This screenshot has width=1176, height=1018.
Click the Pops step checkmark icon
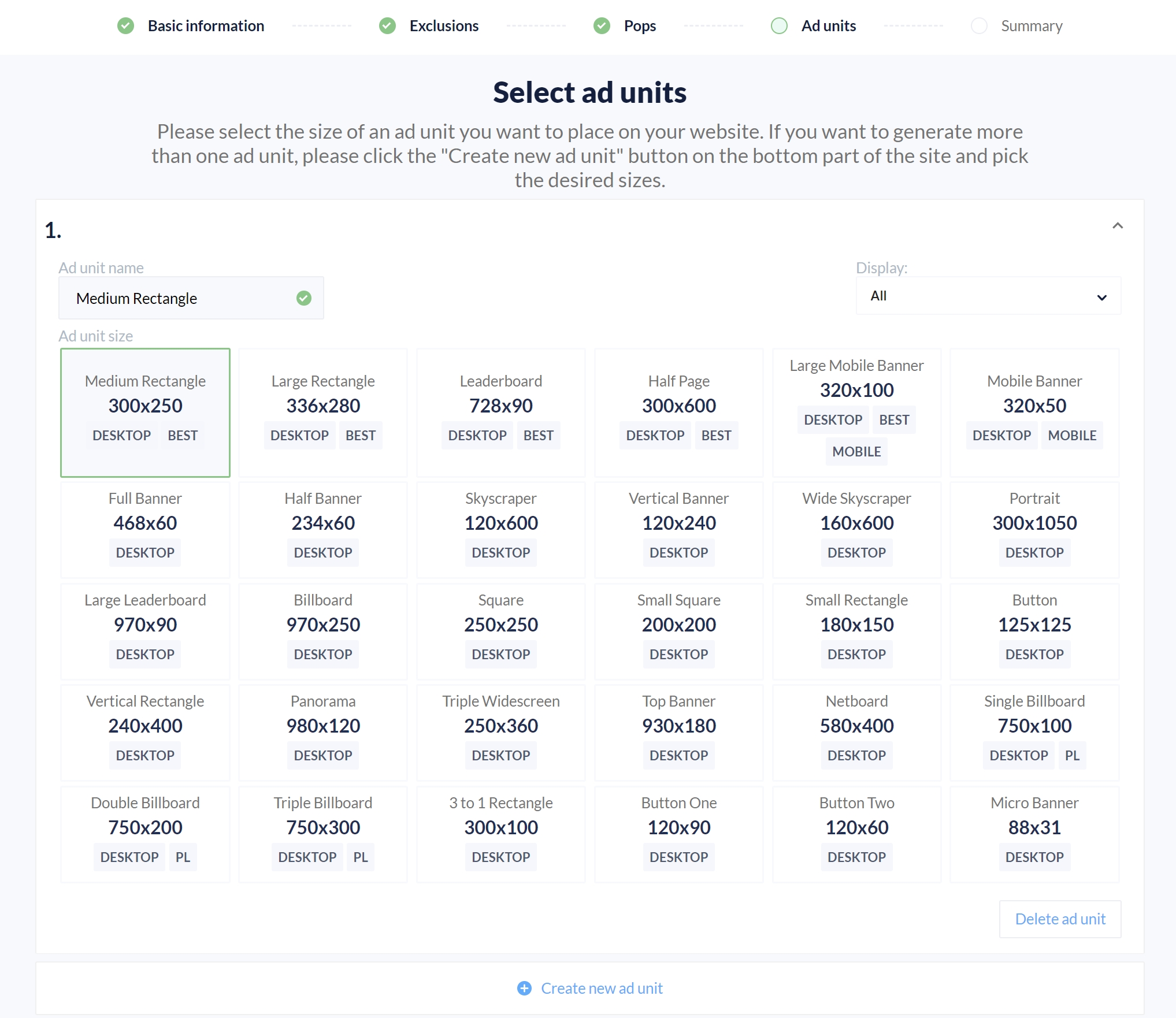pyautogui.click(x=602, y=26)
